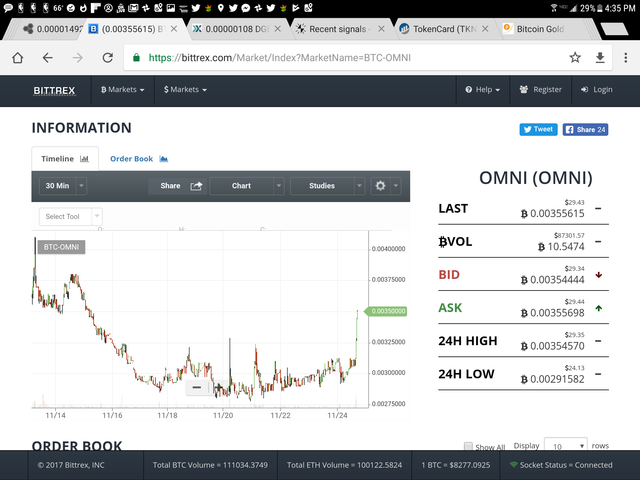Close the TokenCard tab
The width and height of the screenshot is (640, 480).
pyautogui.click(x=485, y=29)
